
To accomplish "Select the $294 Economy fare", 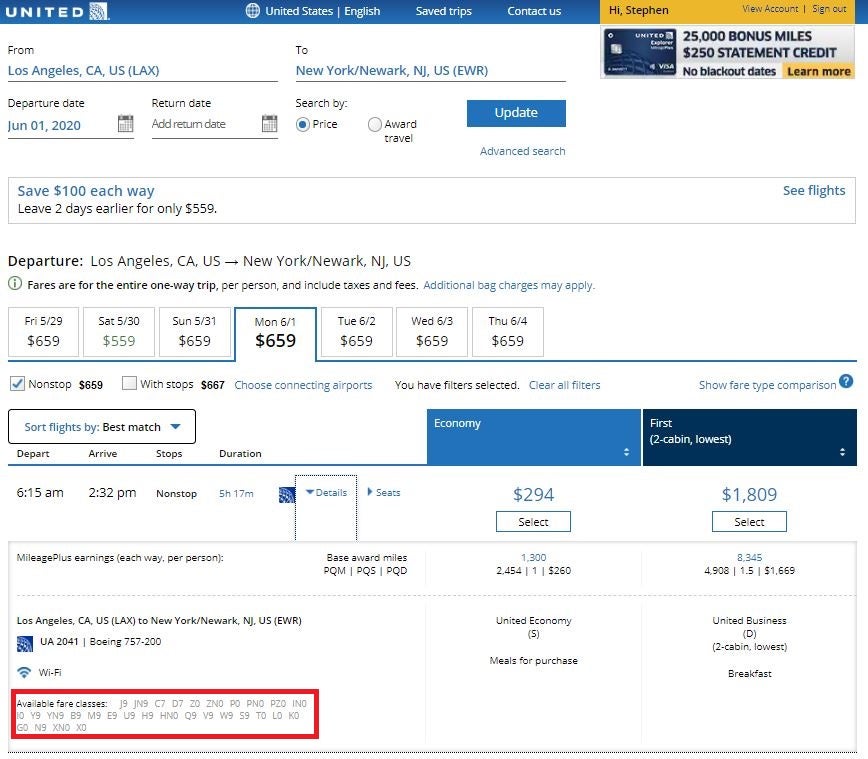I will tap(533, 522).
